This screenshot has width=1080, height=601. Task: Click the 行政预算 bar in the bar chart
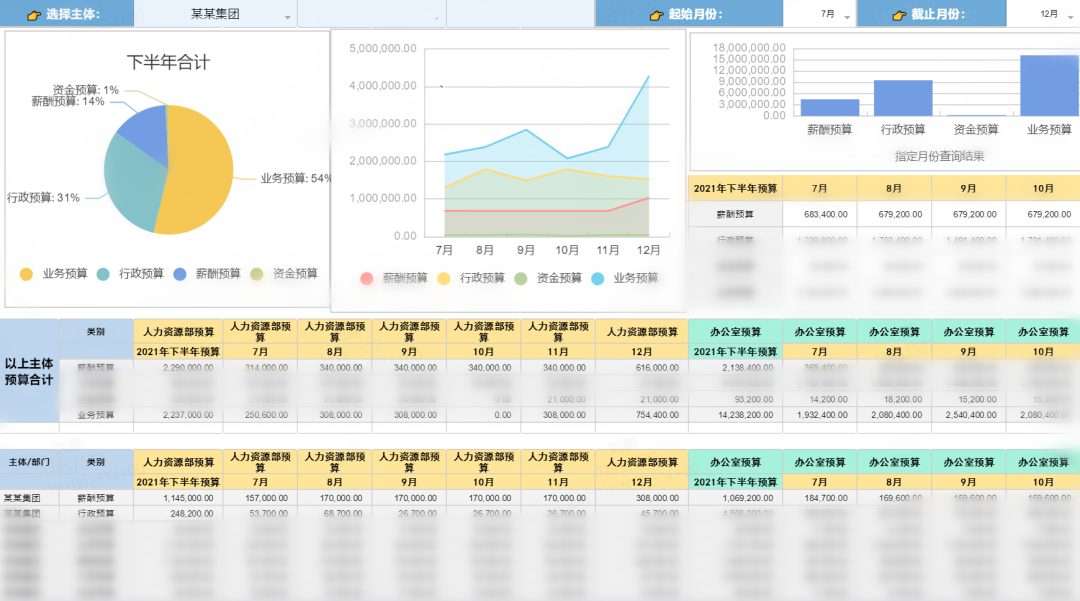point(903,98)
